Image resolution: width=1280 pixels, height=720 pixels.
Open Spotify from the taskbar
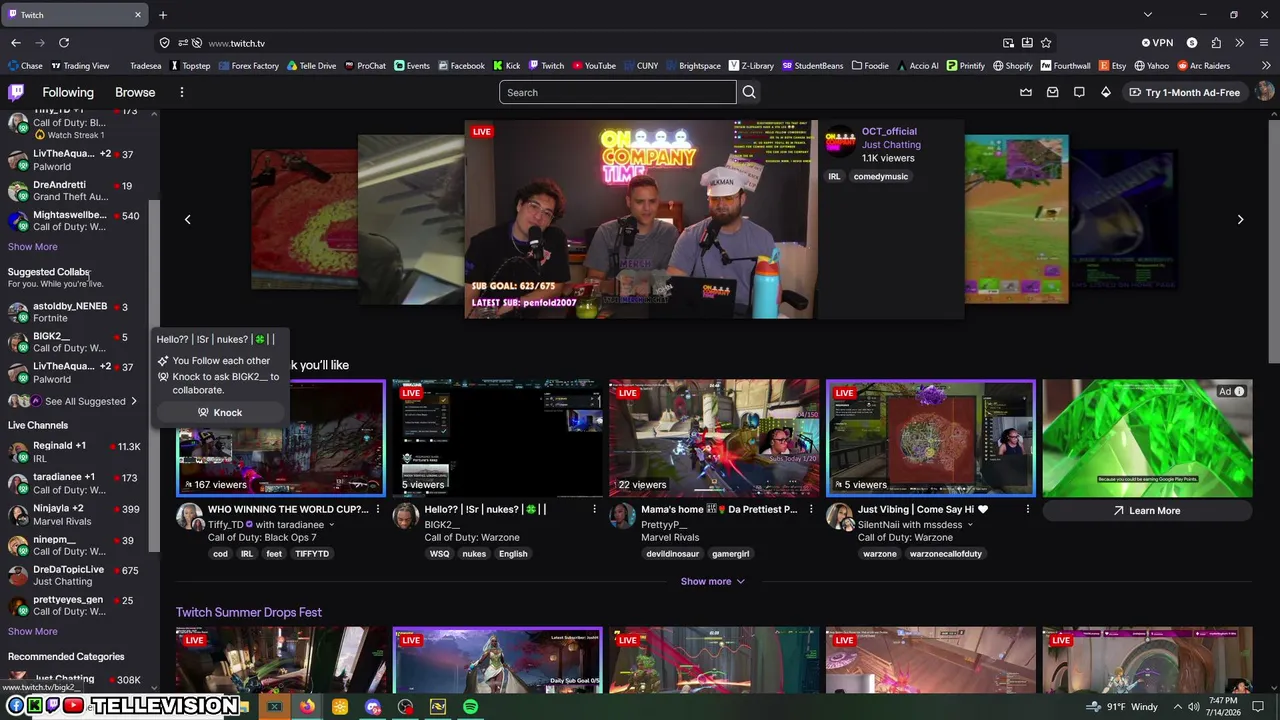[x=470, y=707]
